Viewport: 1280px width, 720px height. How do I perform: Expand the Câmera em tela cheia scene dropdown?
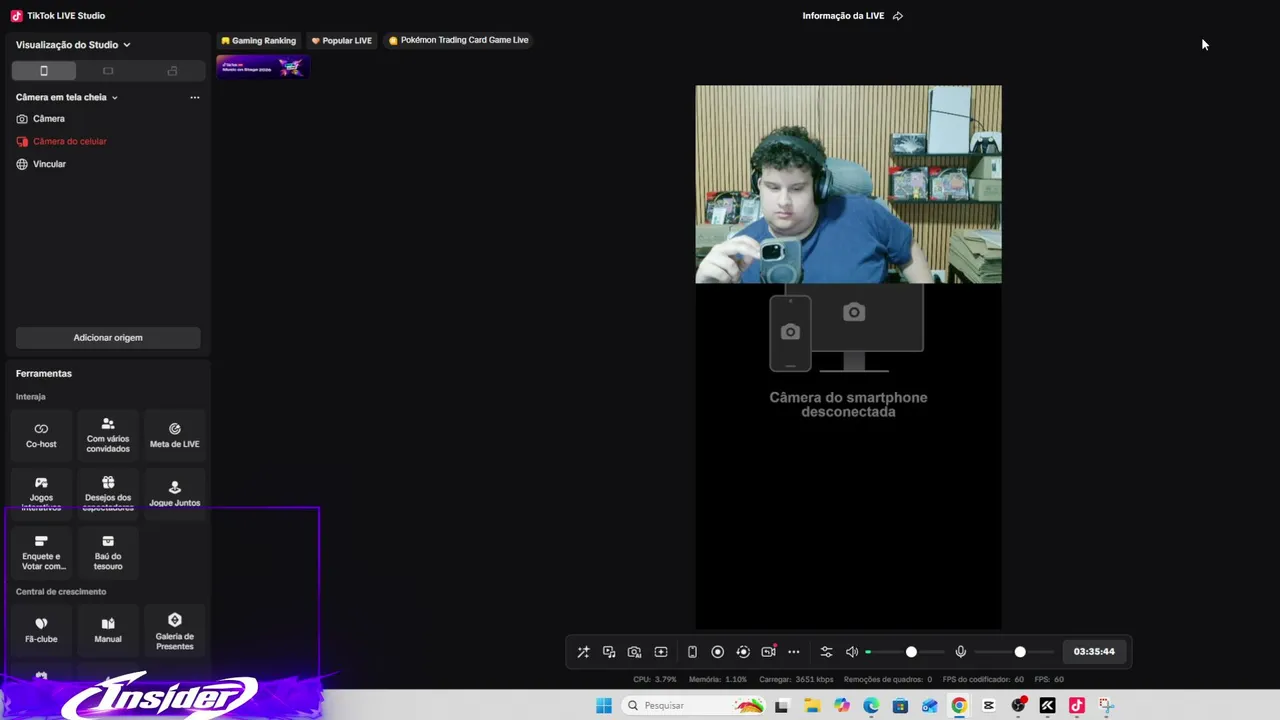pos(67,98)
